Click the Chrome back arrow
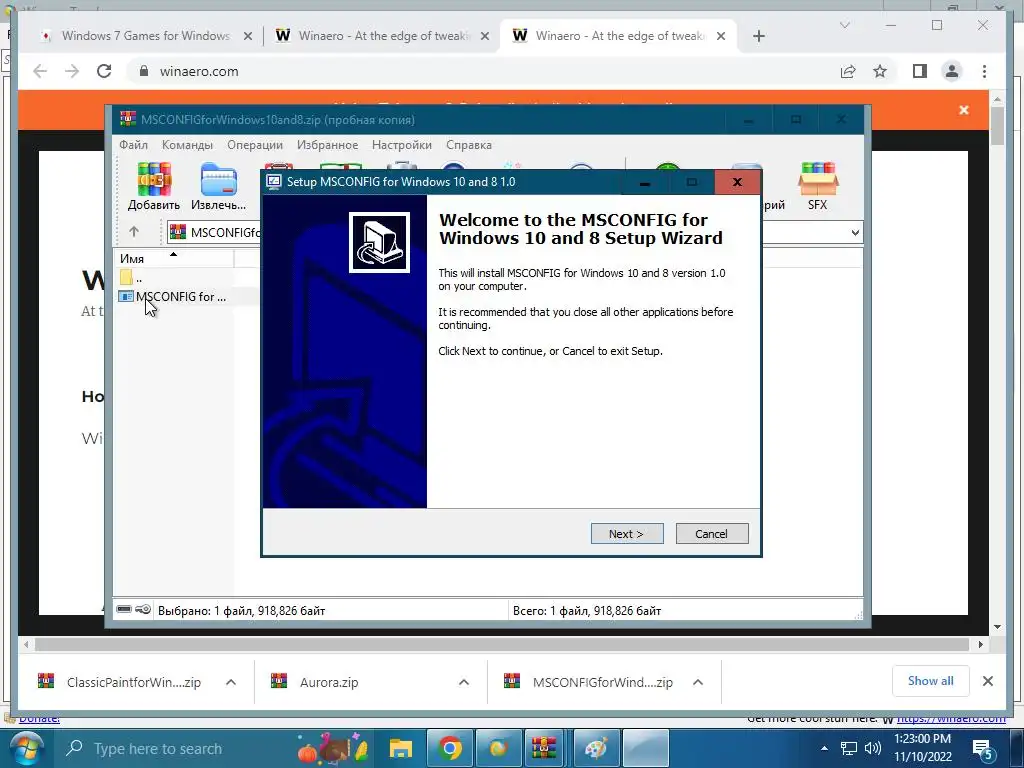 [x=40, y=71]
